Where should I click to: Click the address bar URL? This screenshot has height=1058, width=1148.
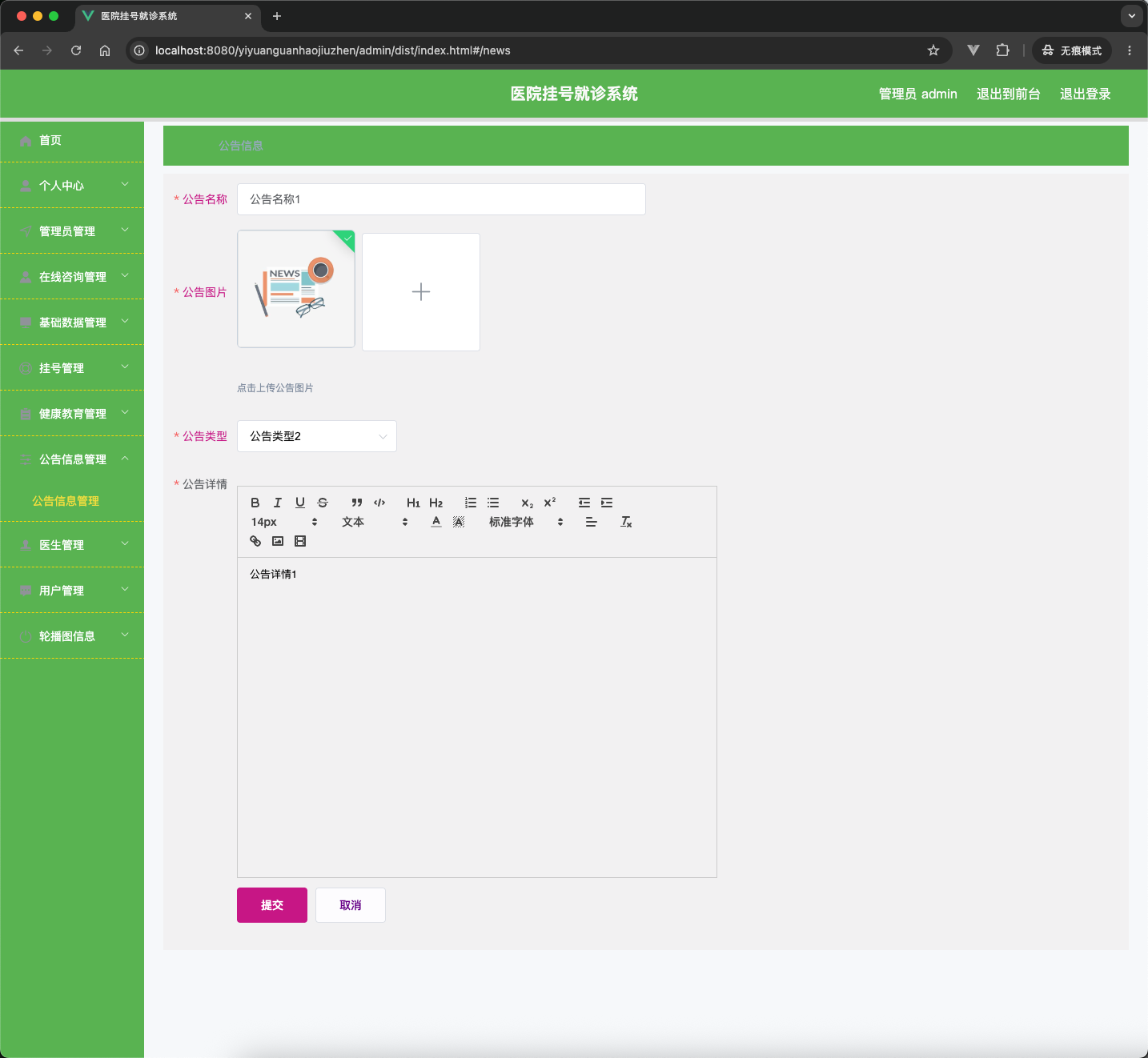[x=333, y=50]
